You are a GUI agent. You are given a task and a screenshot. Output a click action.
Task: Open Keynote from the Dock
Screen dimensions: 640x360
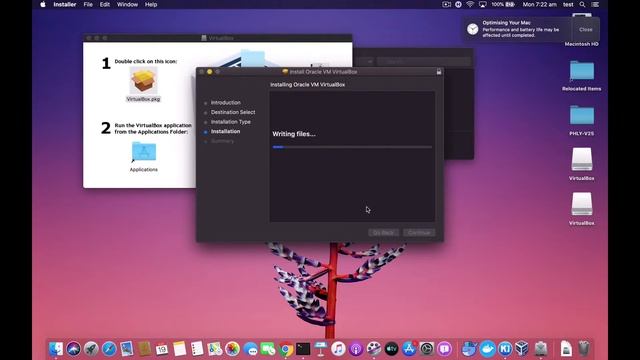click(321, 349)
